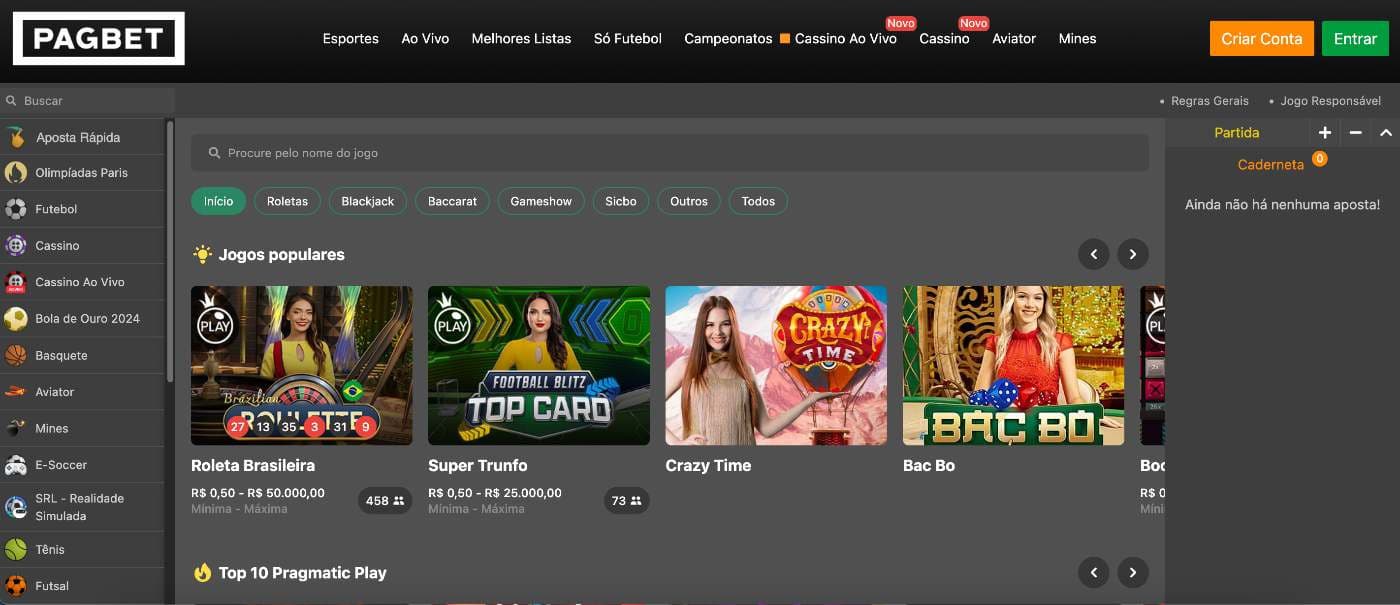Click the Cassino Ao Vivo sidebar icon
This screenshot has height=605, width=1400.
(x=16, y=282)
